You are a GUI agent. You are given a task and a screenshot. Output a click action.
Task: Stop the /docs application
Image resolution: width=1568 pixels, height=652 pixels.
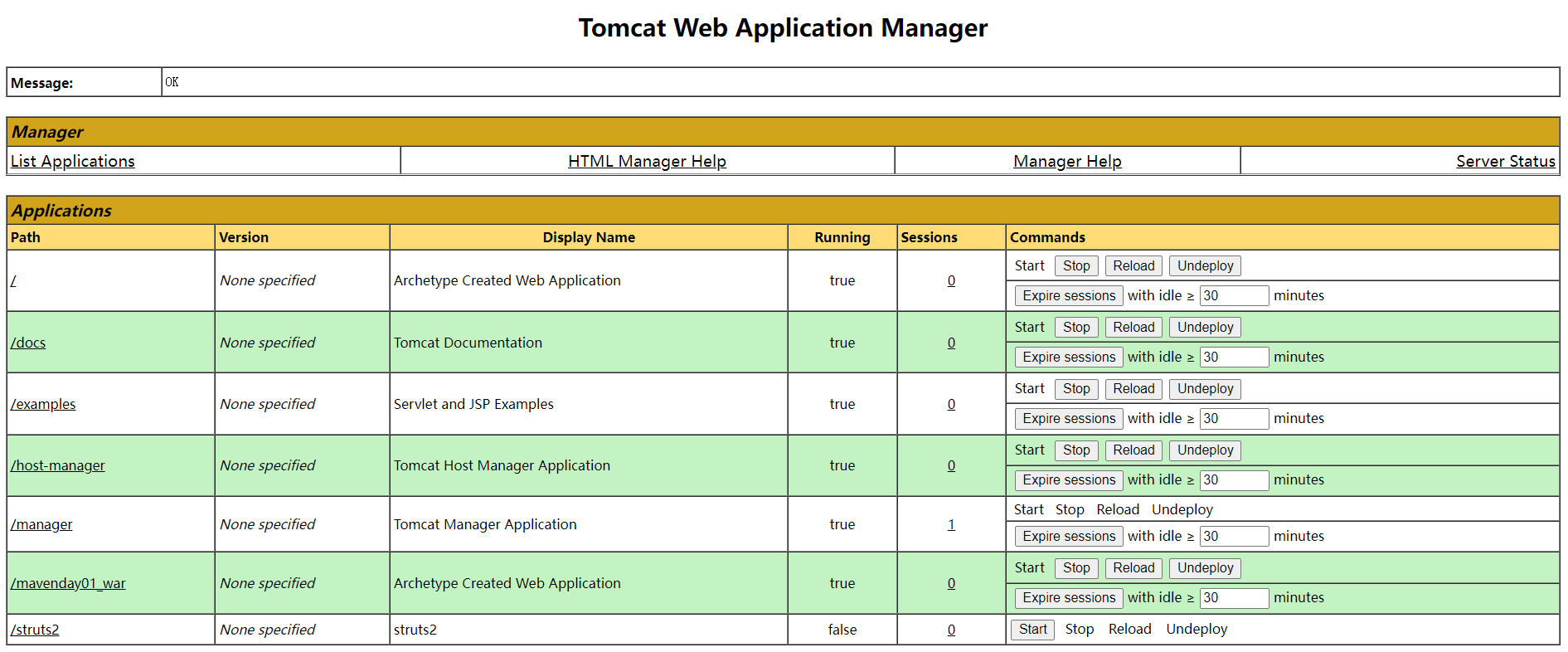[x=1076, y=327]
